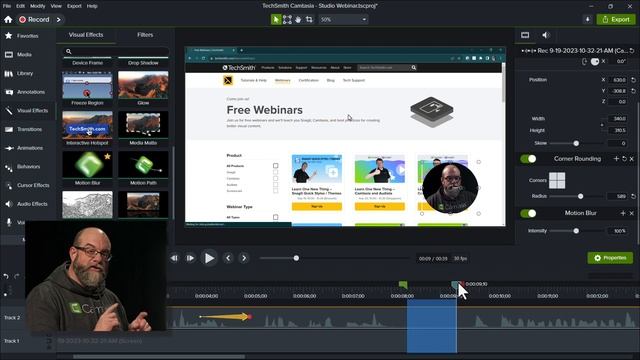Select the Ripple/transform mode tool
Viewport: 640px width, 360px height.
click(x=287, y=19)
